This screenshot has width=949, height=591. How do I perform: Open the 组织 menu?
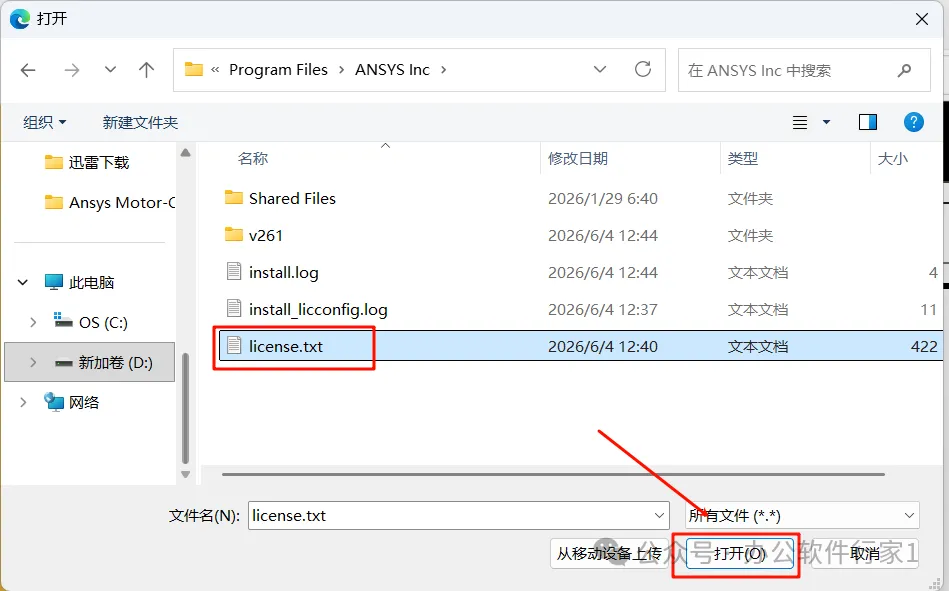(x=44, y=122)
